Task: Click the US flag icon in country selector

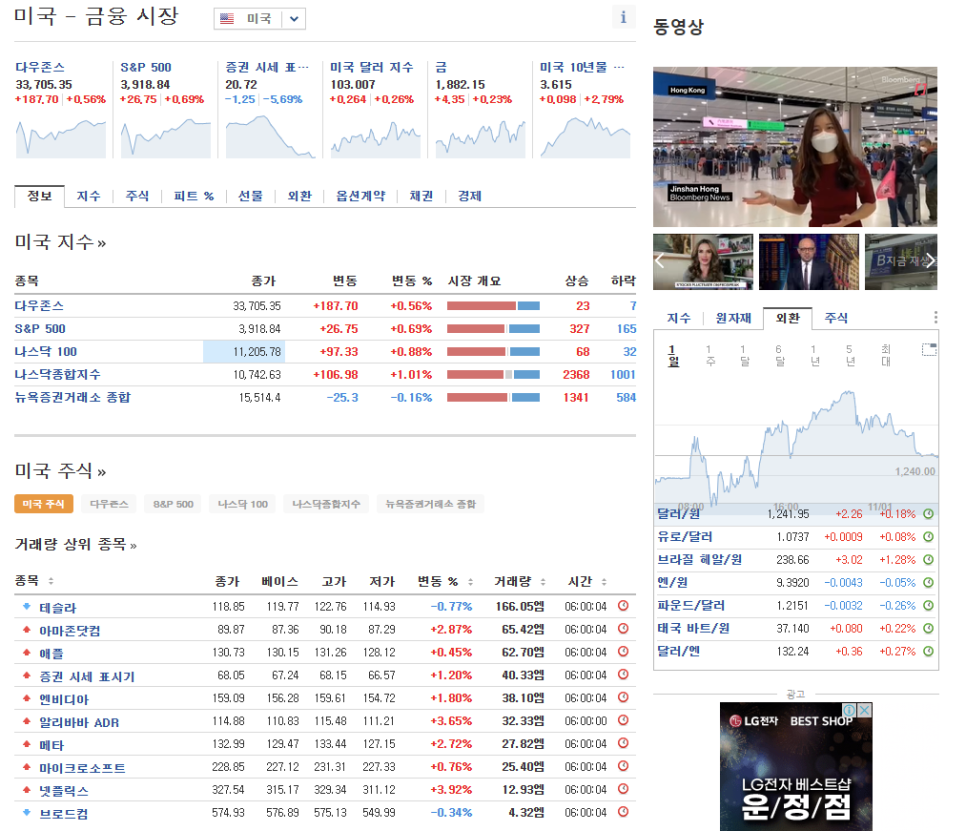Action: click(x=227, y=18)
